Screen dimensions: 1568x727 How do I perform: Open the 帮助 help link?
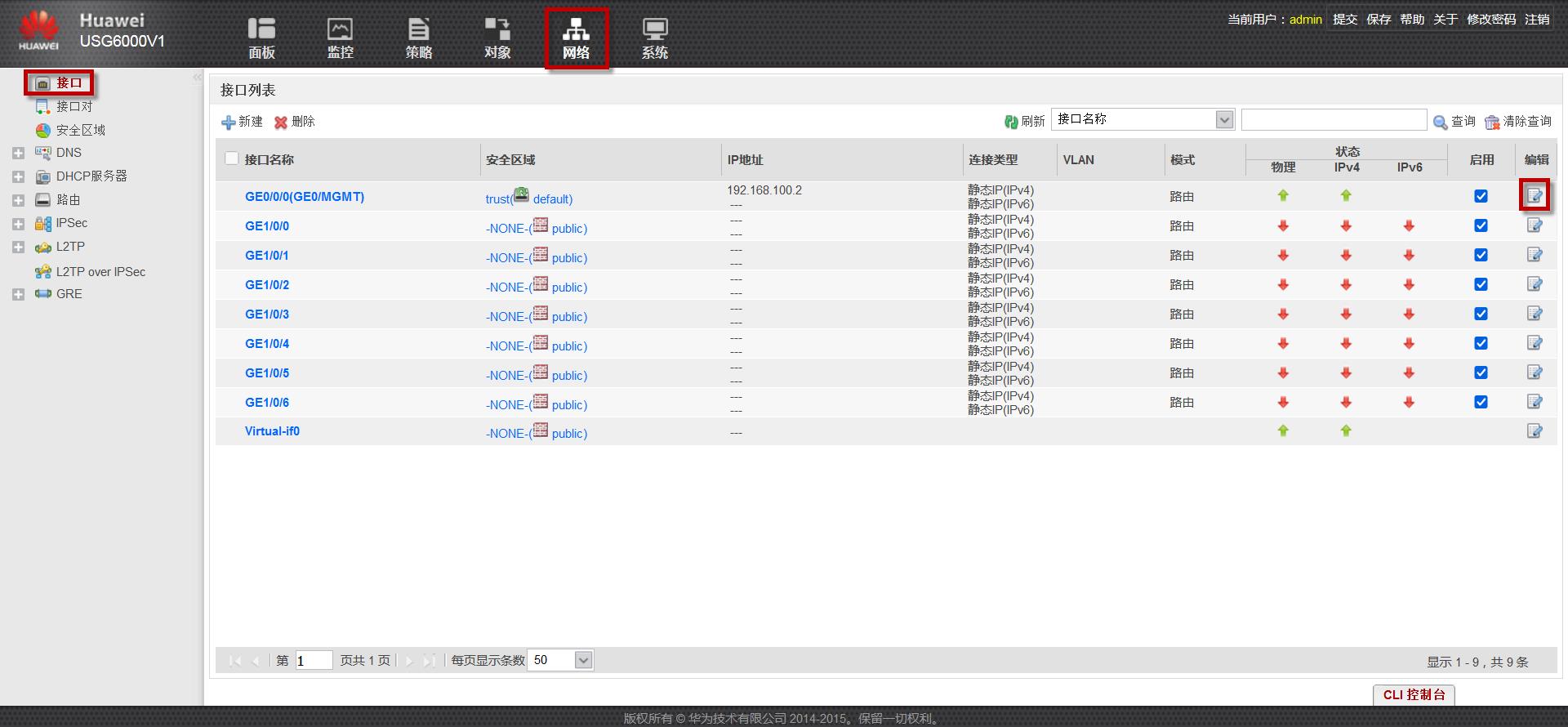(x=1412, y=20)
